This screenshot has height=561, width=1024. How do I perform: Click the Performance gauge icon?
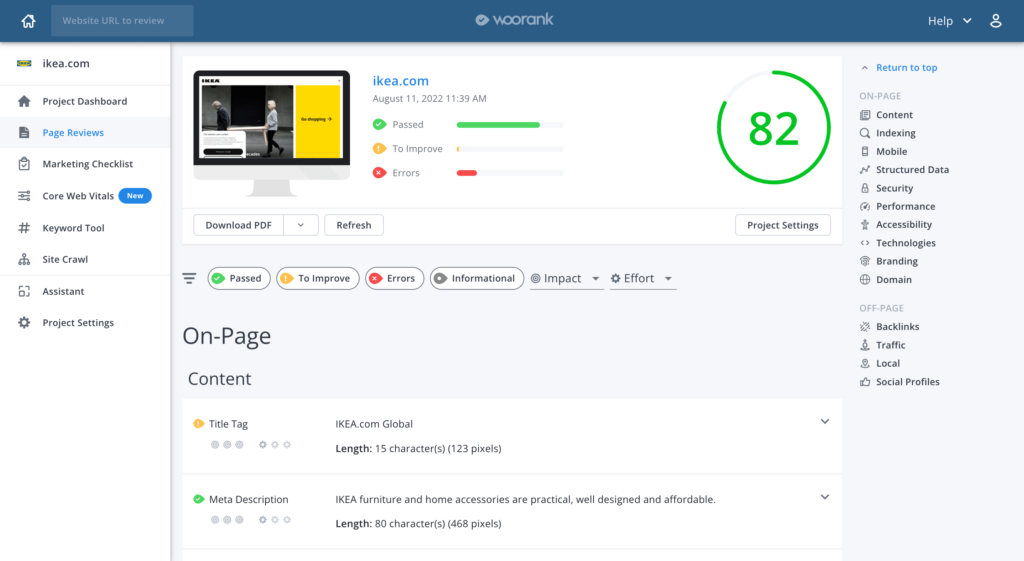click(x=865, y=206)
